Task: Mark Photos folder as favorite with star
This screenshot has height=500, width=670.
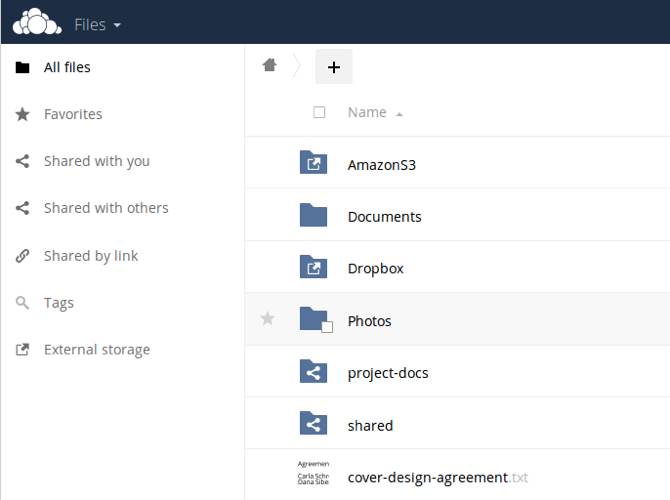Action: tap(267, 318)
